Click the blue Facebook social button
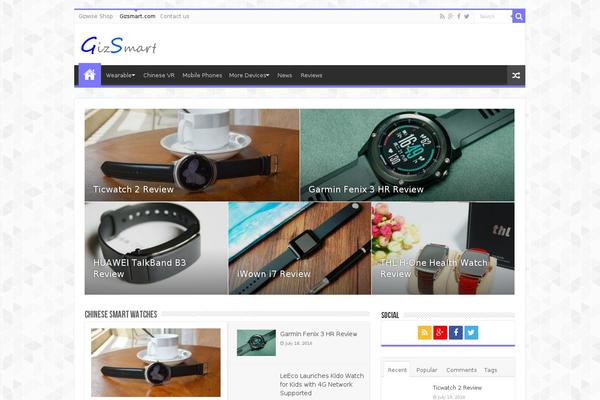 pos(456,333)
